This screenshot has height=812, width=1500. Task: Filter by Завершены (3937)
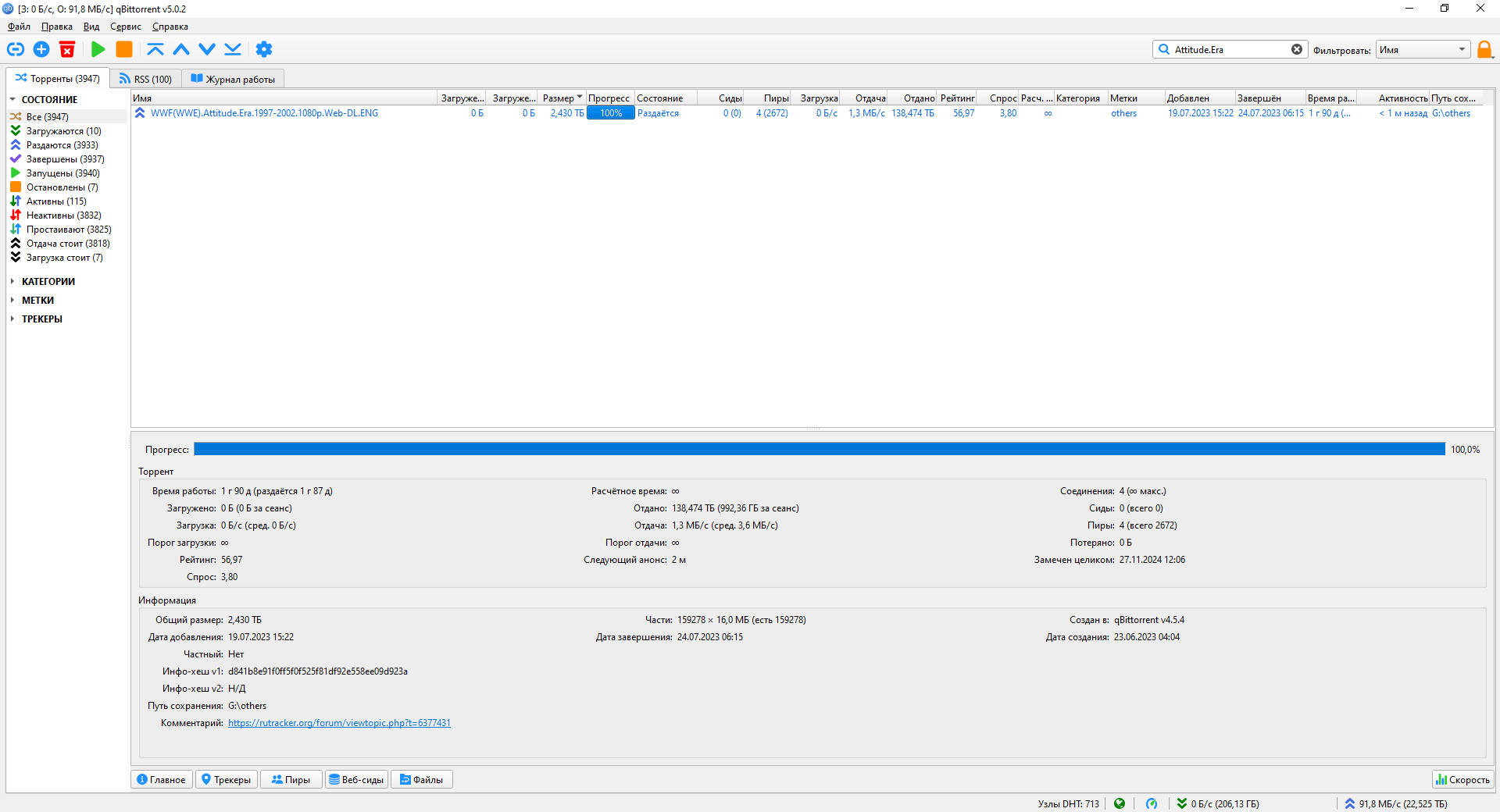pyautogui.click(x=65, y=159)
